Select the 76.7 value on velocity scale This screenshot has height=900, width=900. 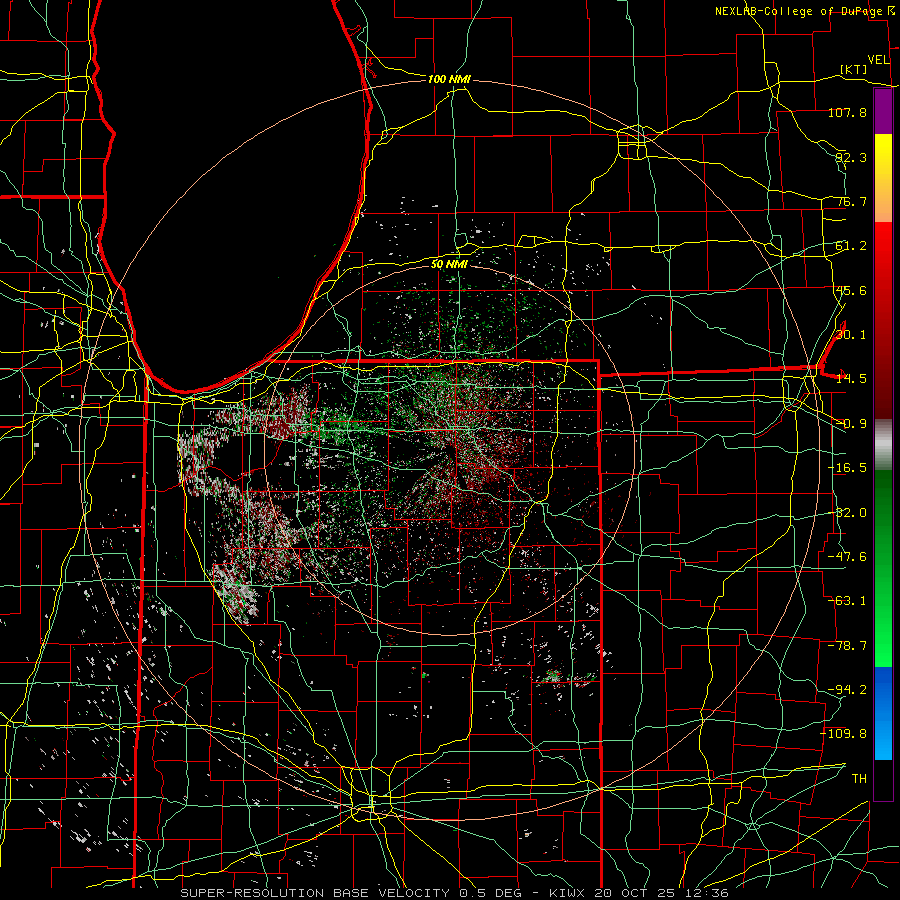click(x=851, y=201)
